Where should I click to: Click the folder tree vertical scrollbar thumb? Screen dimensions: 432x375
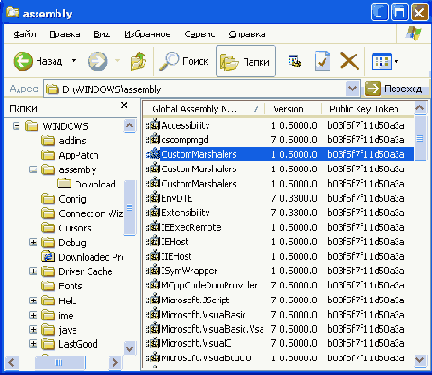pos(130,207)
